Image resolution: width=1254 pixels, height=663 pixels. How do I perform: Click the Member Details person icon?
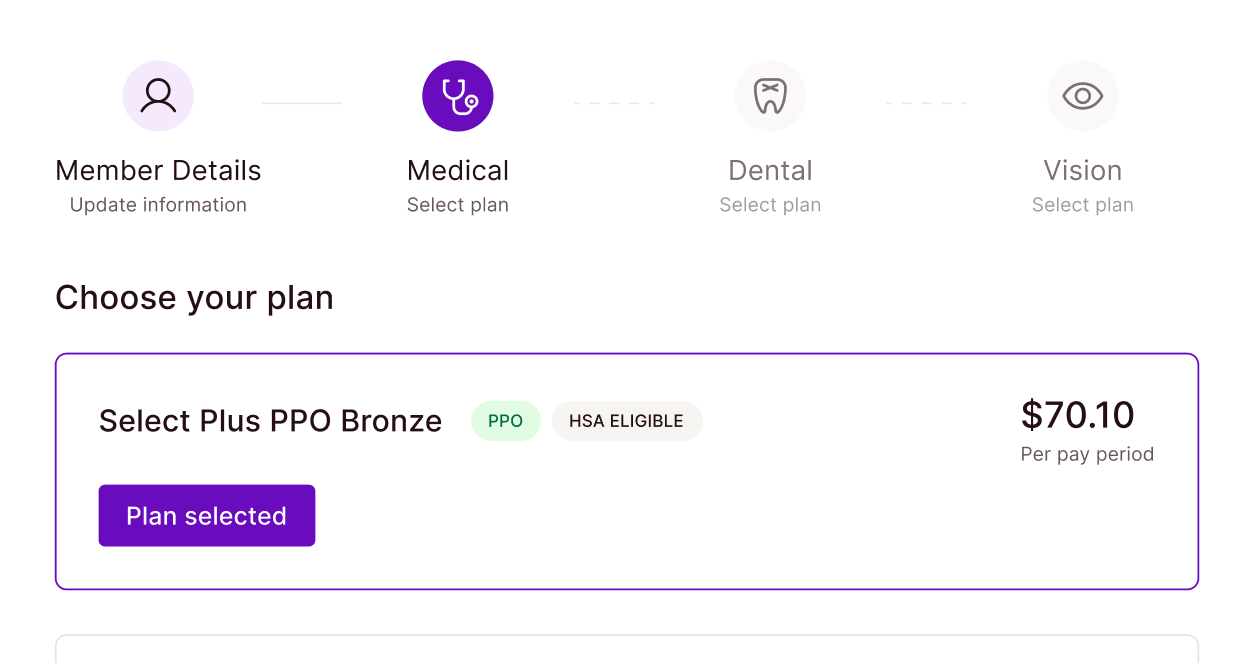[x=158, y=96]
